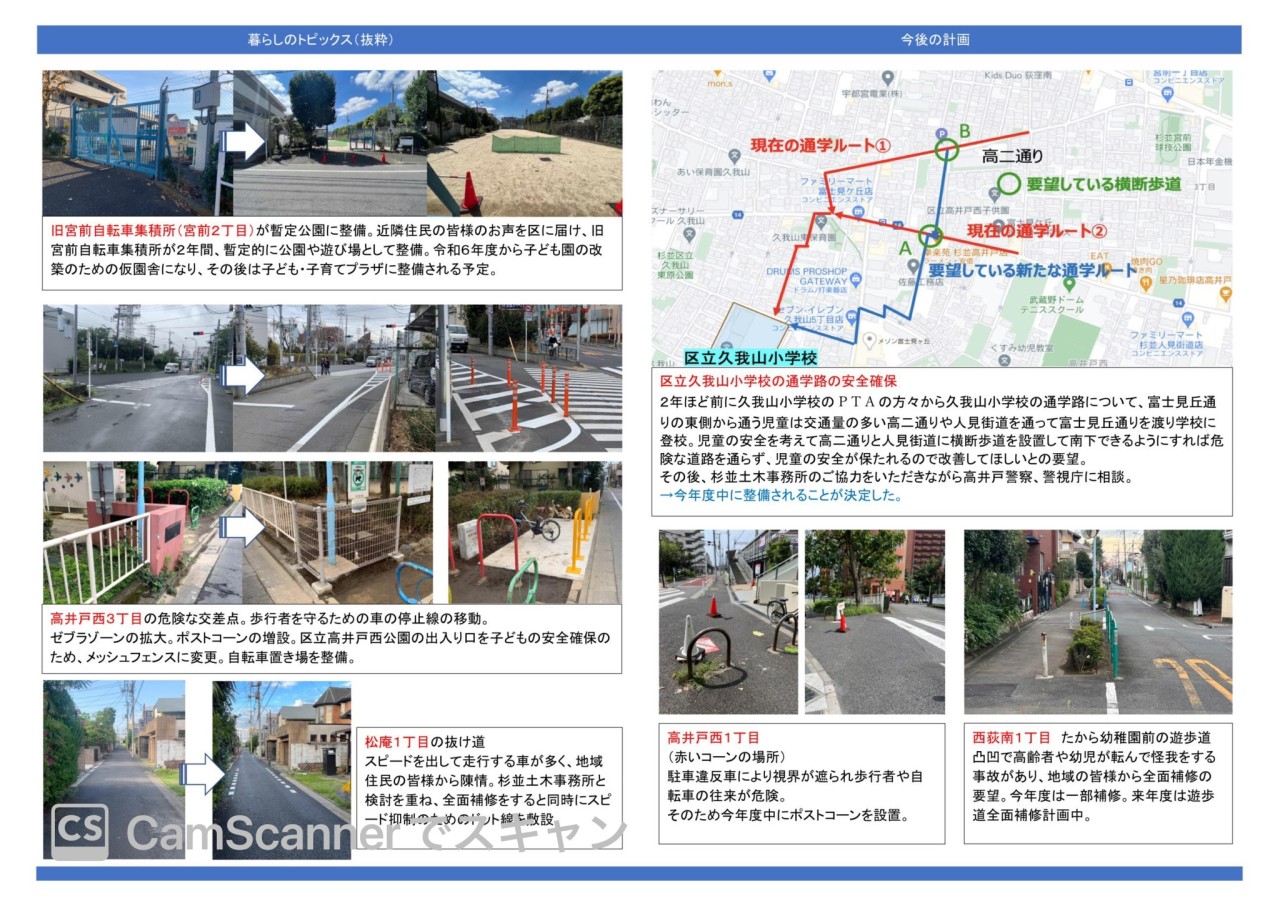1280x906 pixels.
Task: Open the street photo with red apartment building
Action: (875, 622)
